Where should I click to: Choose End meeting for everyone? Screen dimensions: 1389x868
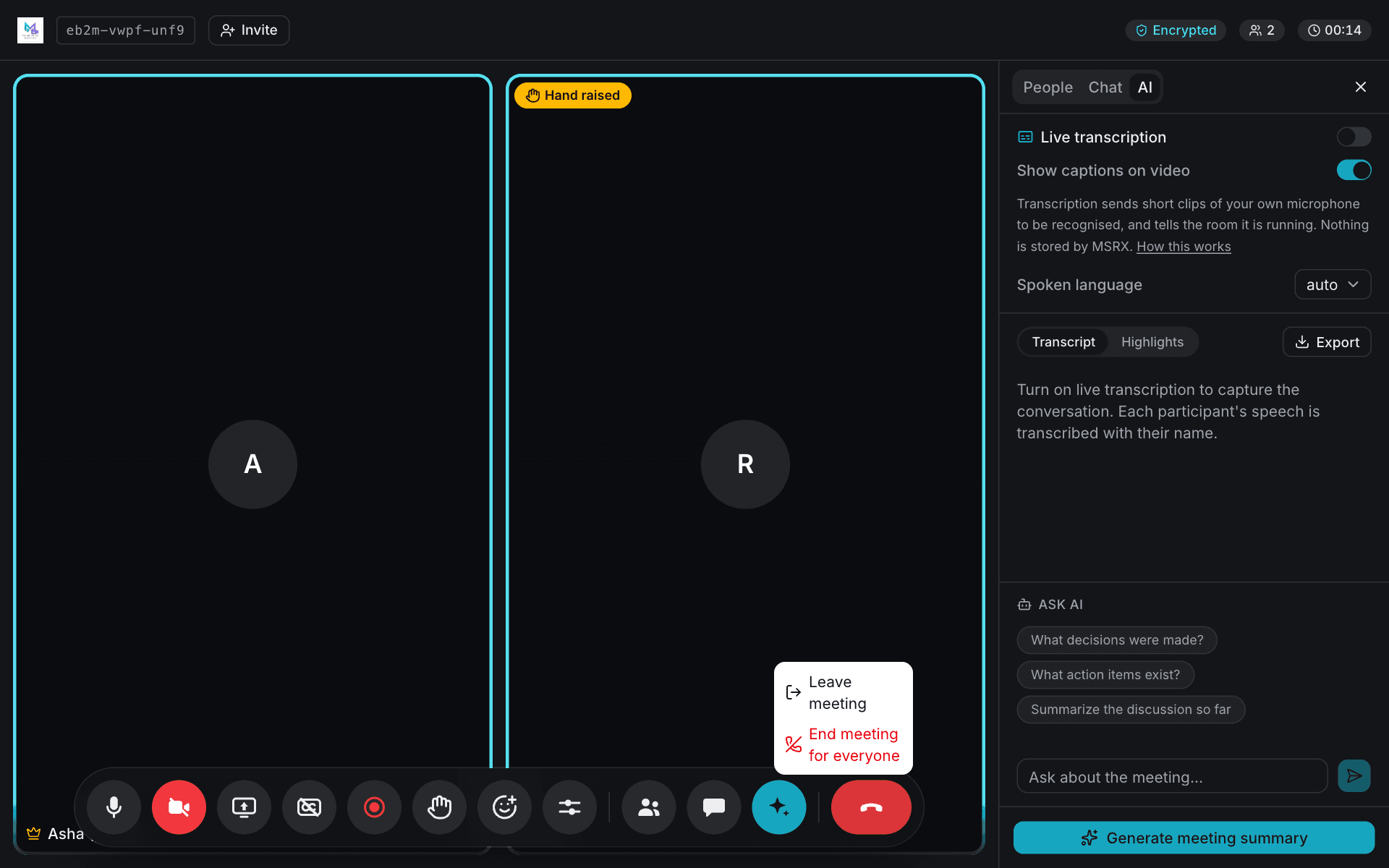tap(844, 744)
